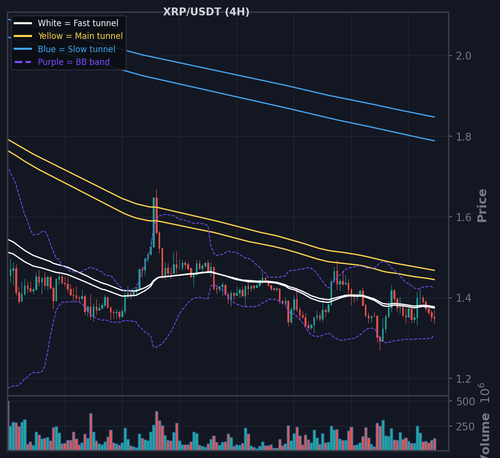This screenshot has width=500, height=458.
Task: Click the blue line sample in legend
Action: (23, 49)
